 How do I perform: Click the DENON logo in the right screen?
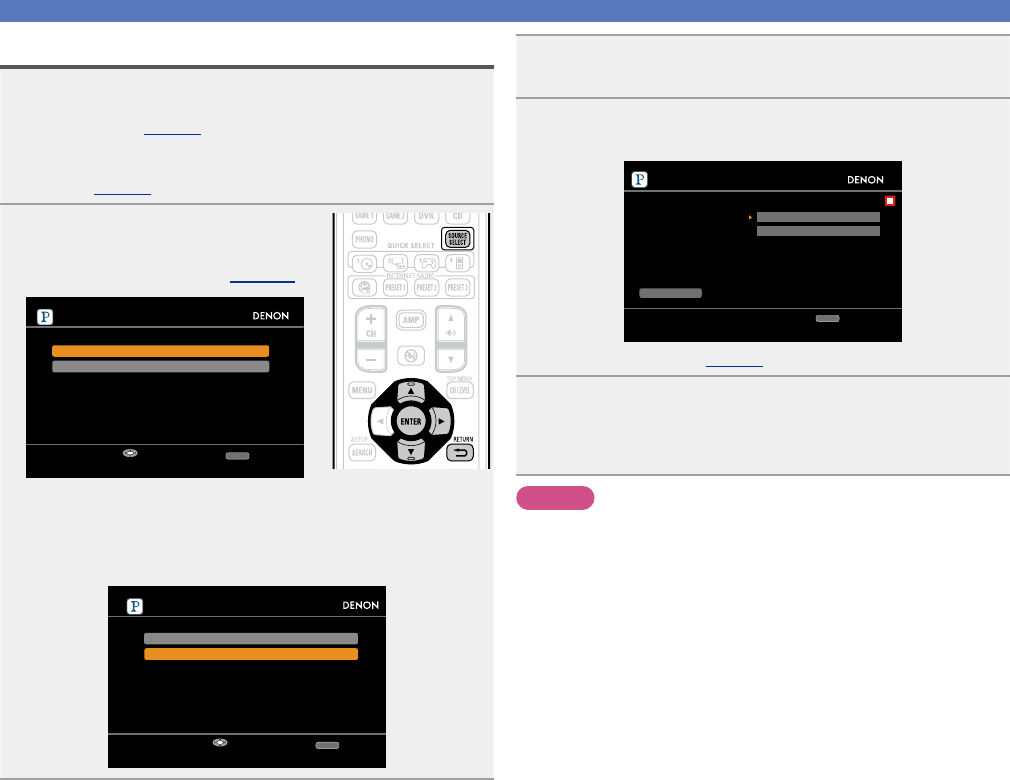point(865,180)
